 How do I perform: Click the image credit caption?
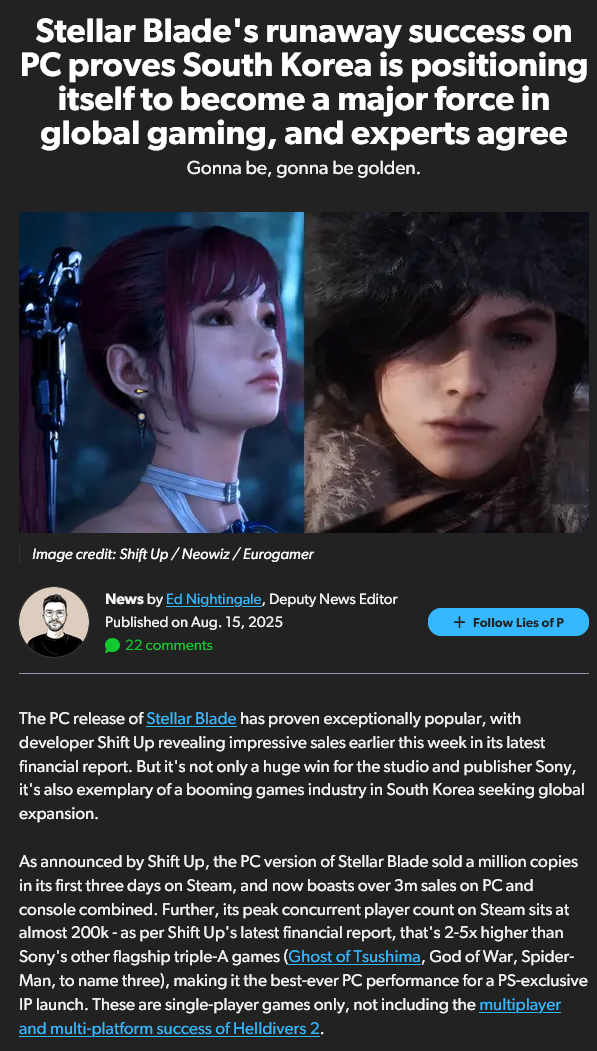tap(173, 554)
